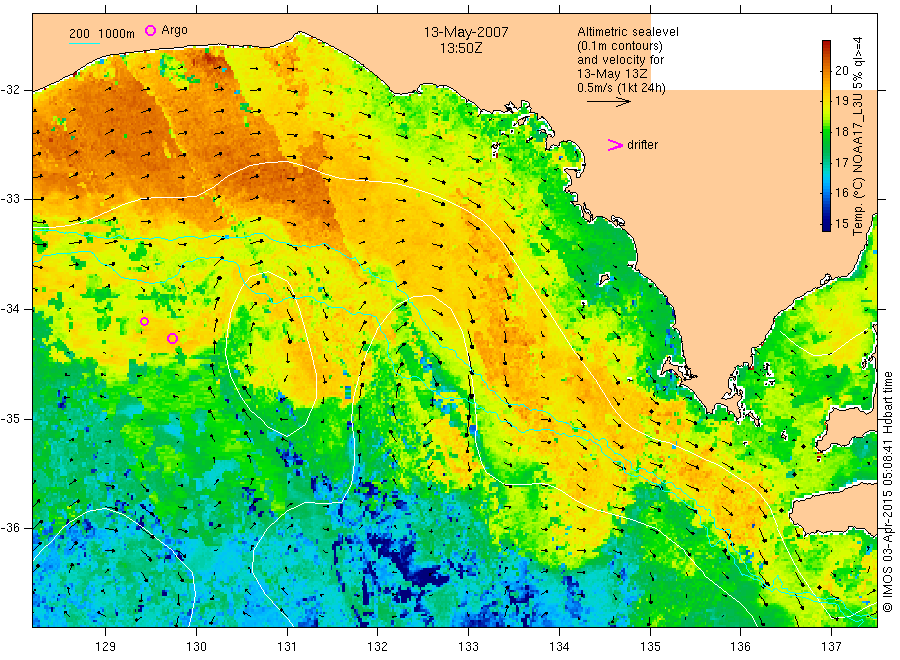Click the longitude label '133'
The height and width of the screenshot is (660, 900).
point(468,647)
